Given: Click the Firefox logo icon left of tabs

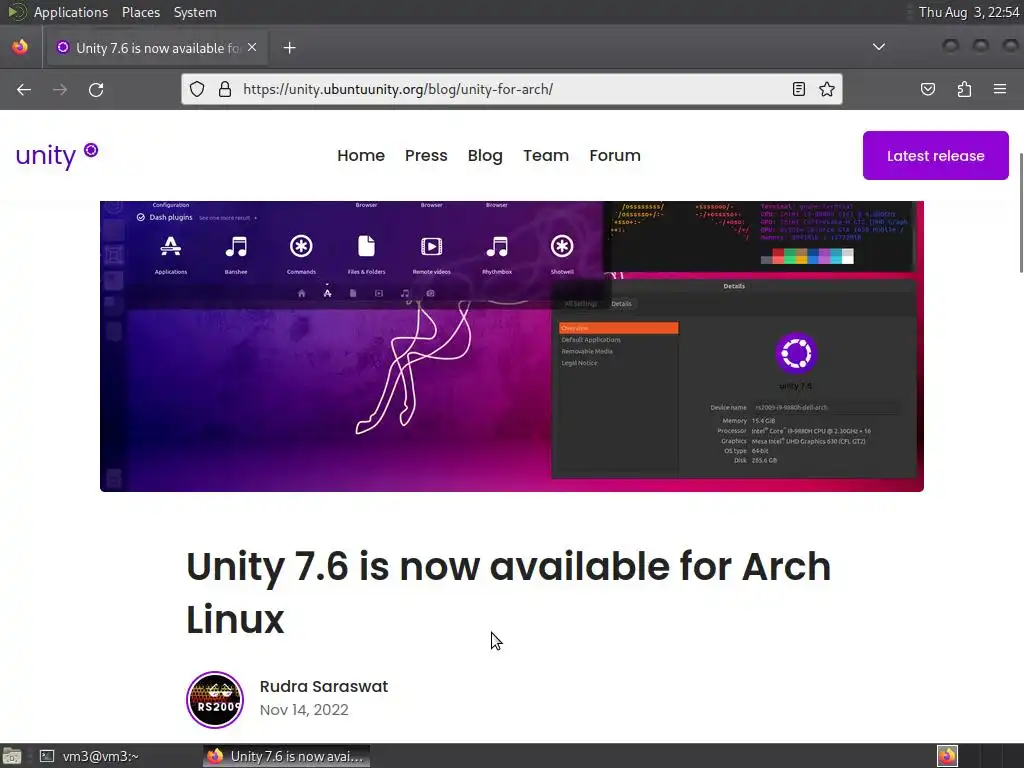Looking at the screenshot, I should pos(20,47).
